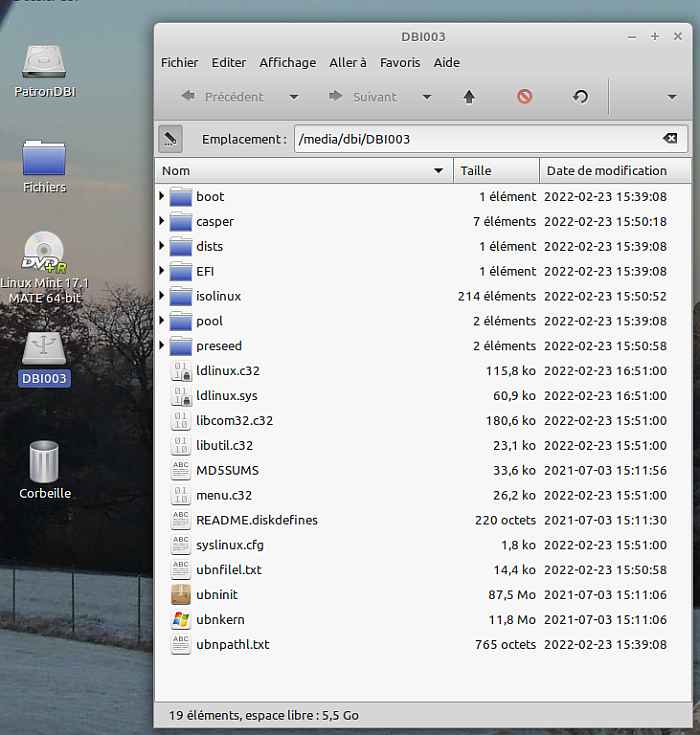700x735 pixels.
Task: Click the red stop loading icon
Action: [524, 97]
